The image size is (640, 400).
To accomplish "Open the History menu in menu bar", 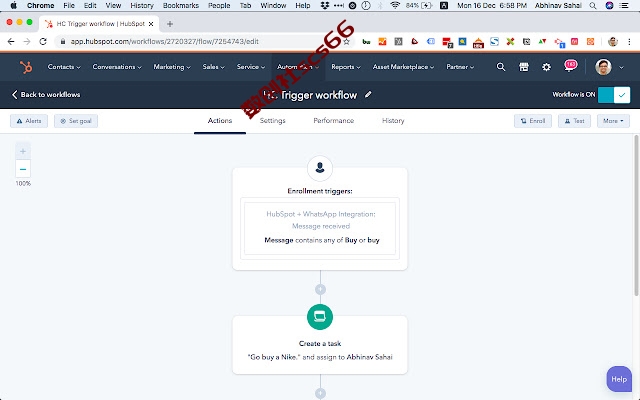I will click(x=142, y=5).
